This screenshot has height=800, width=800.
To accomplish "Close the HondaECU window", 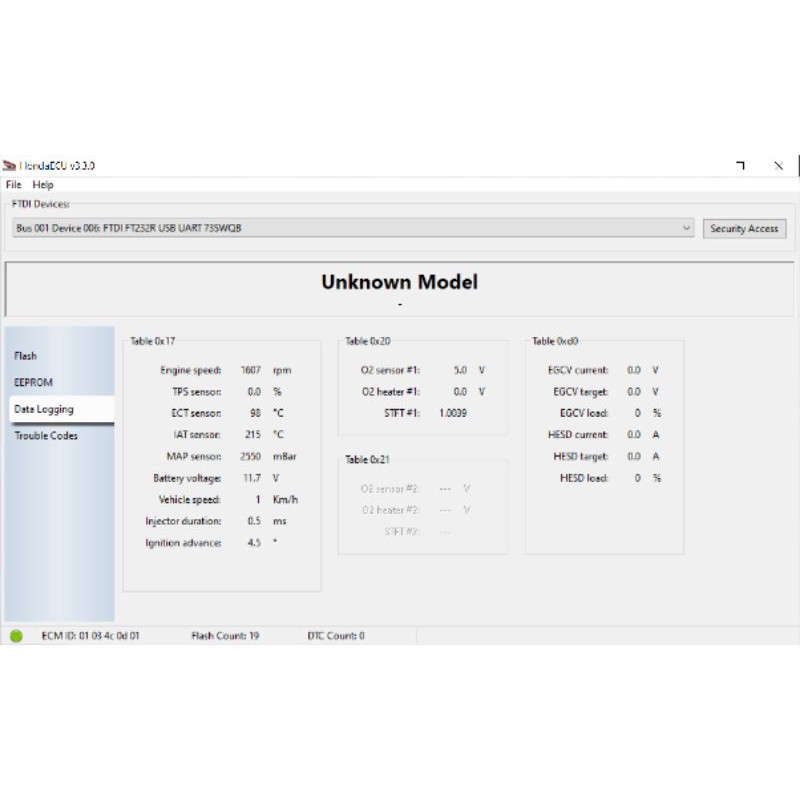I will tap(778, 165).
